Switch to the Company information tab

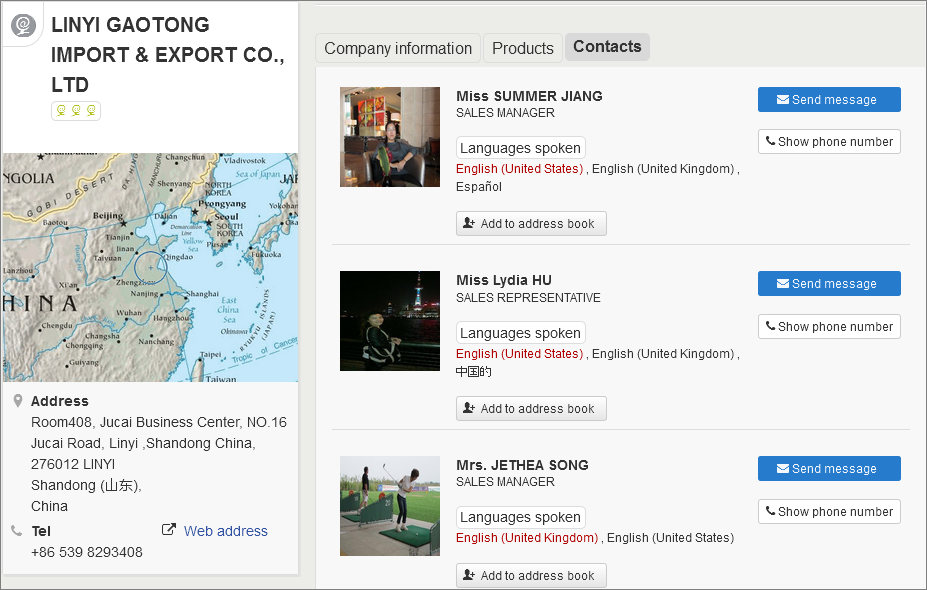(398, 48)
